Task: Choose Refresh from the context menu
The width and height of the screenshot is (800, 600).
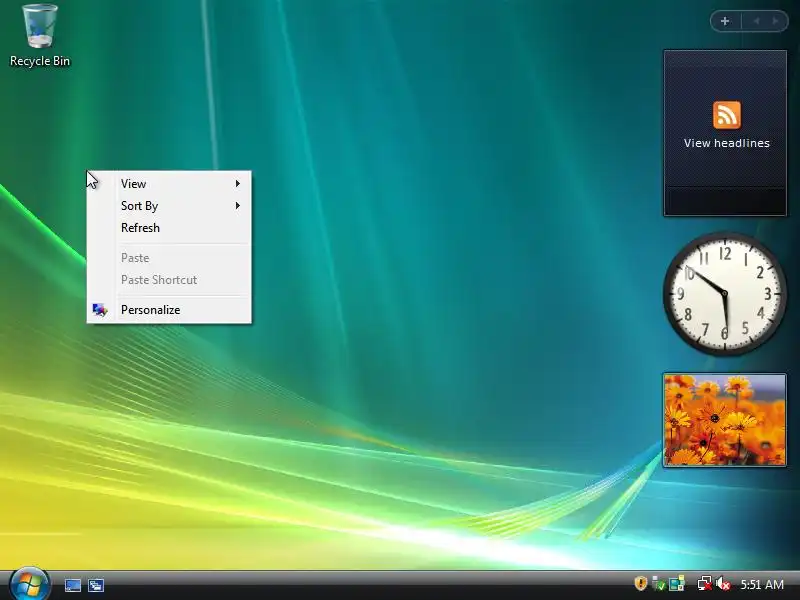Action: [169, 228]
